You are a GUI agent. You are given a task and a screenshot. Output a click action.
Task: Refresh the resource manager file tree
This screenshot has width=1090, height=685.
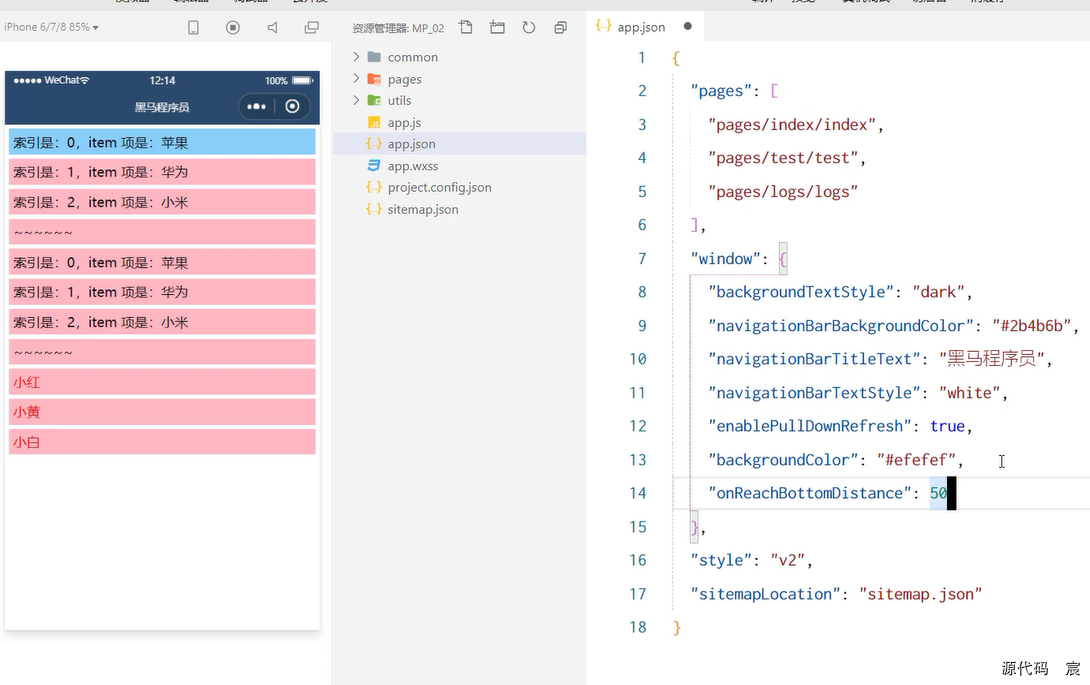click(x=529, y=27)
